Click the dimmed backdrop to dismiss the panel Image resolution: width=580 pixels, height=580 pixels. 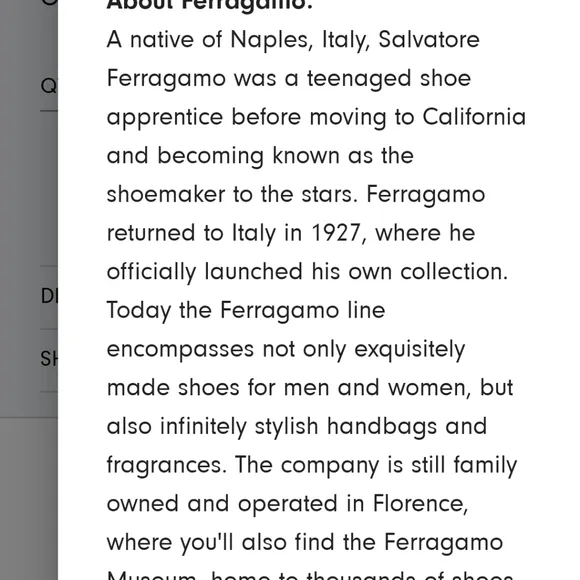(29, 499)
